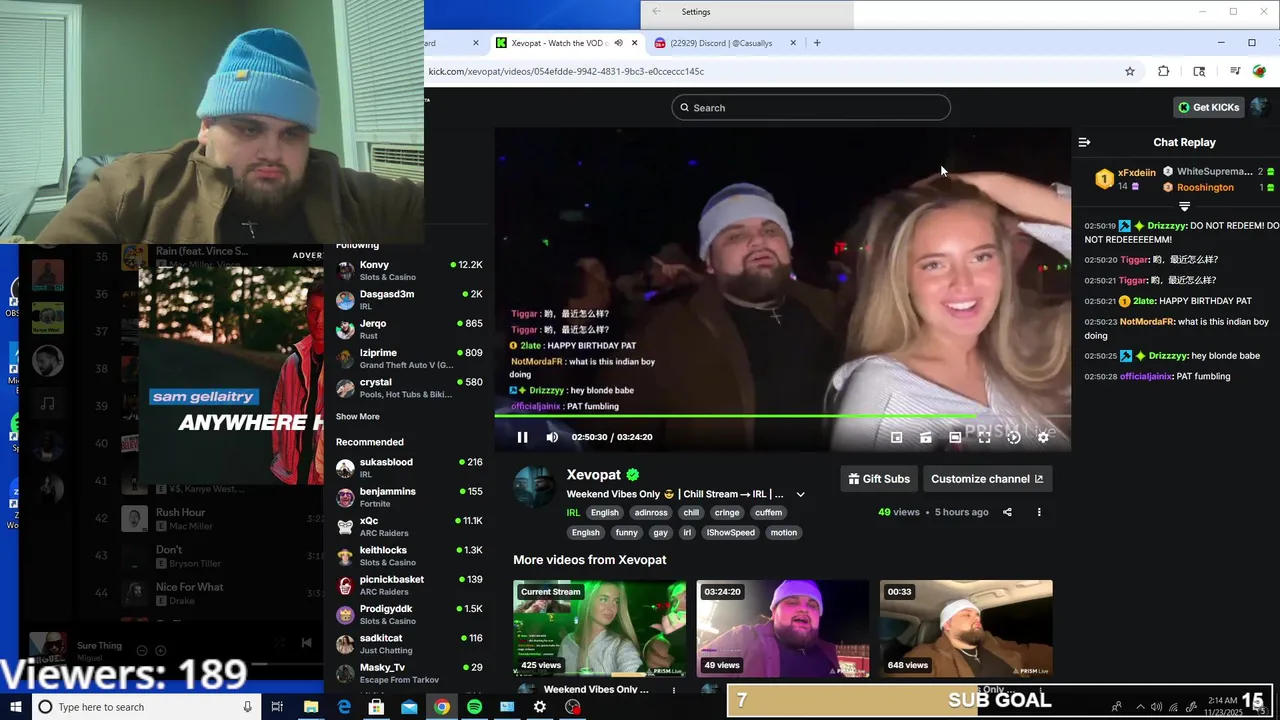This screenshot has width=1280, height=720.
Task: Open Gift Subs for Xevopat
Action: point(879,479)
